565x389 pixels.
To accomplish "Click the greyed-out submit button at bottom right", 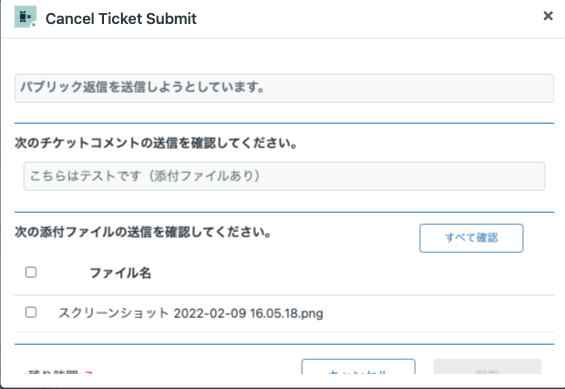I will coord(487,367).
